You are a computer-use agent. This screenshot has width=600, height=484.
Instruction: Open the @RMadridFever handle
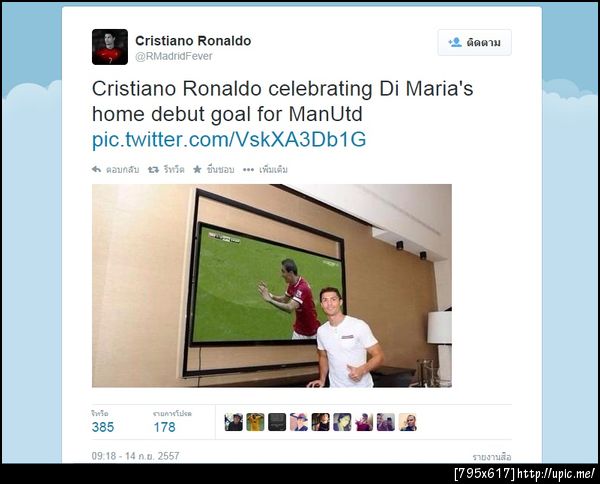click(174, 56)
